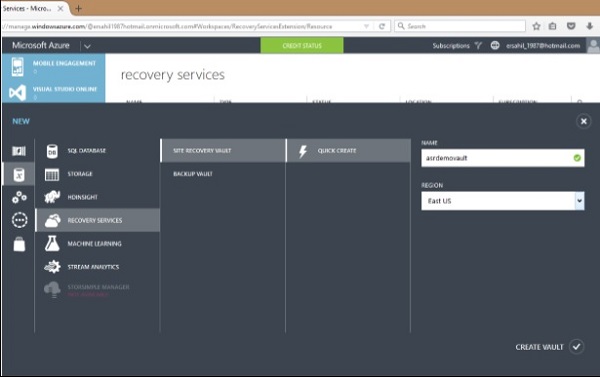Click the NEW panel heading

pyautogui.click(x=21, y=121)
